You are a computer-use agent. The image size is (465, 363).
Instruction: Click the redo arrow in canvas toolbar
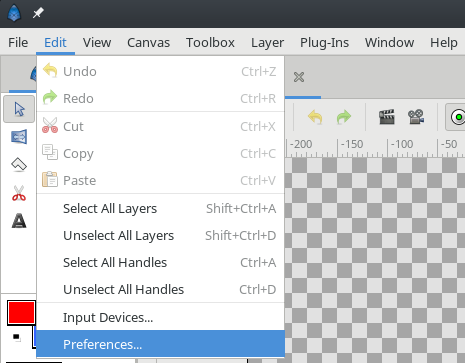pos(344,117)
